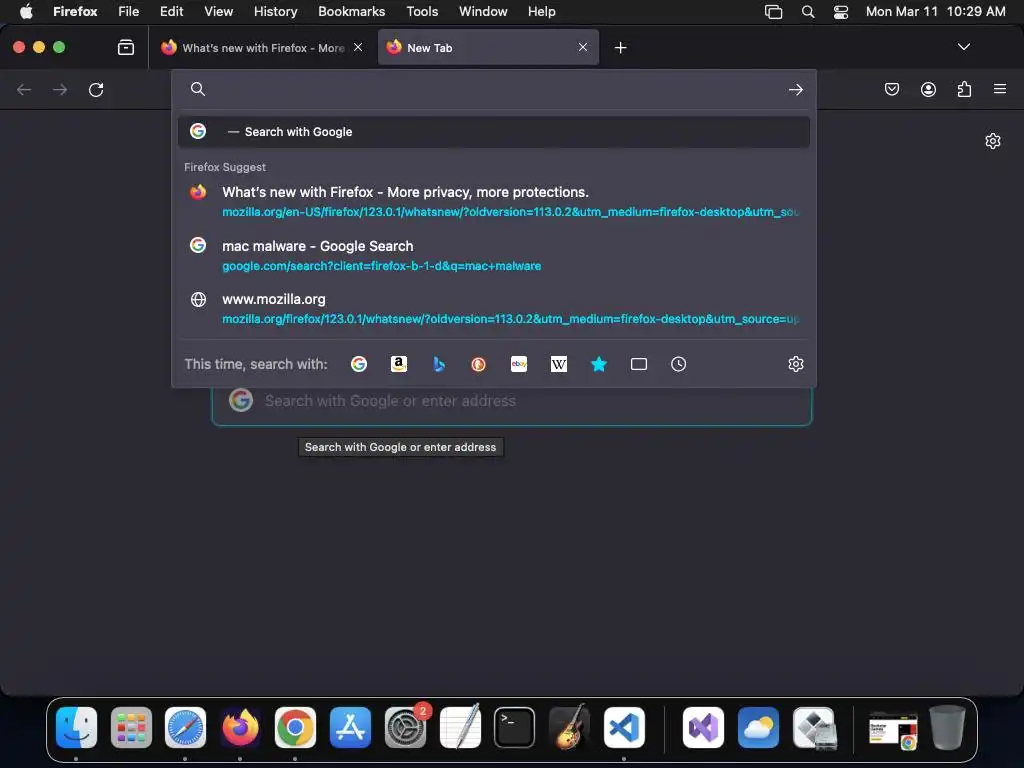Open Firefox account menu
Viewport: 1024px width, 768px height.
click(928, 89)
